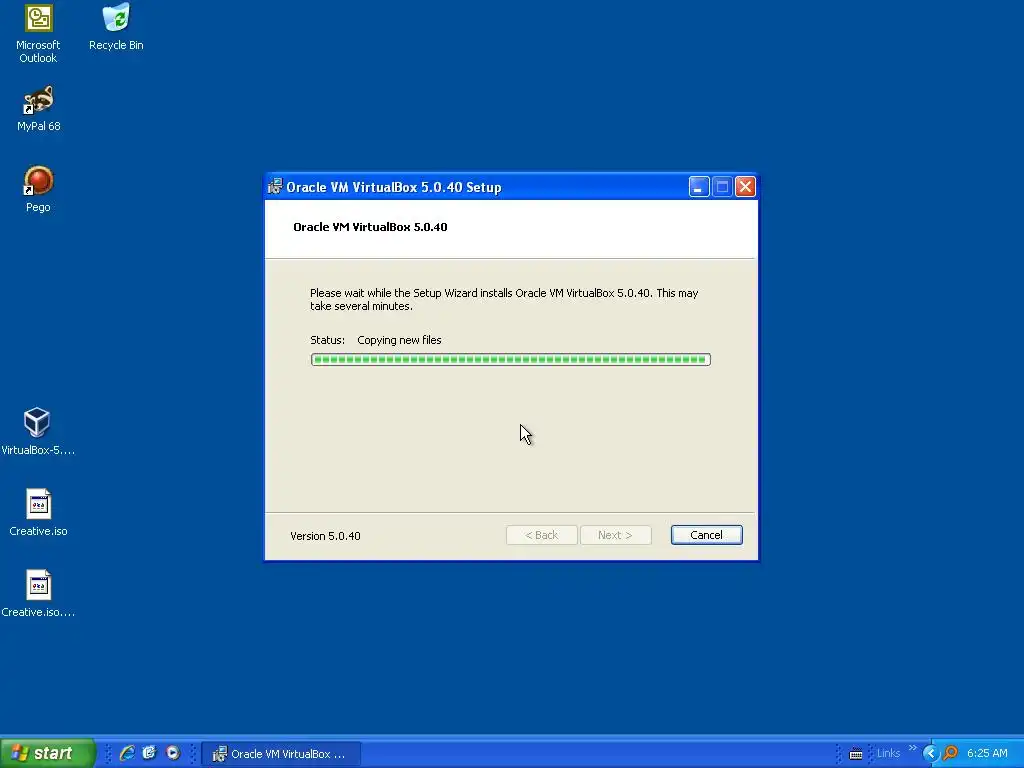1024x768 pixels.
Task: Click the 6:25 AM taskbar clock
Action: click(987, 753)
